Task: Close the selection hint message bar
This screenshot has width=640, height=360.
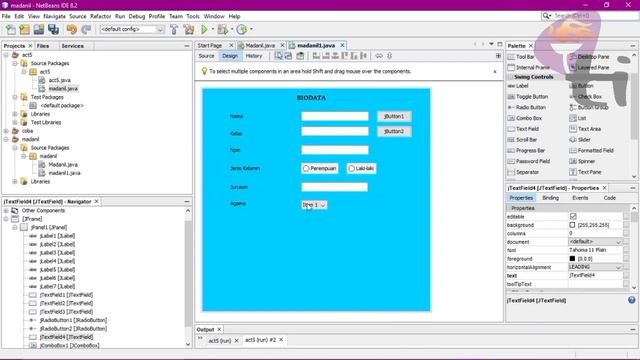Action: point(495,71)
